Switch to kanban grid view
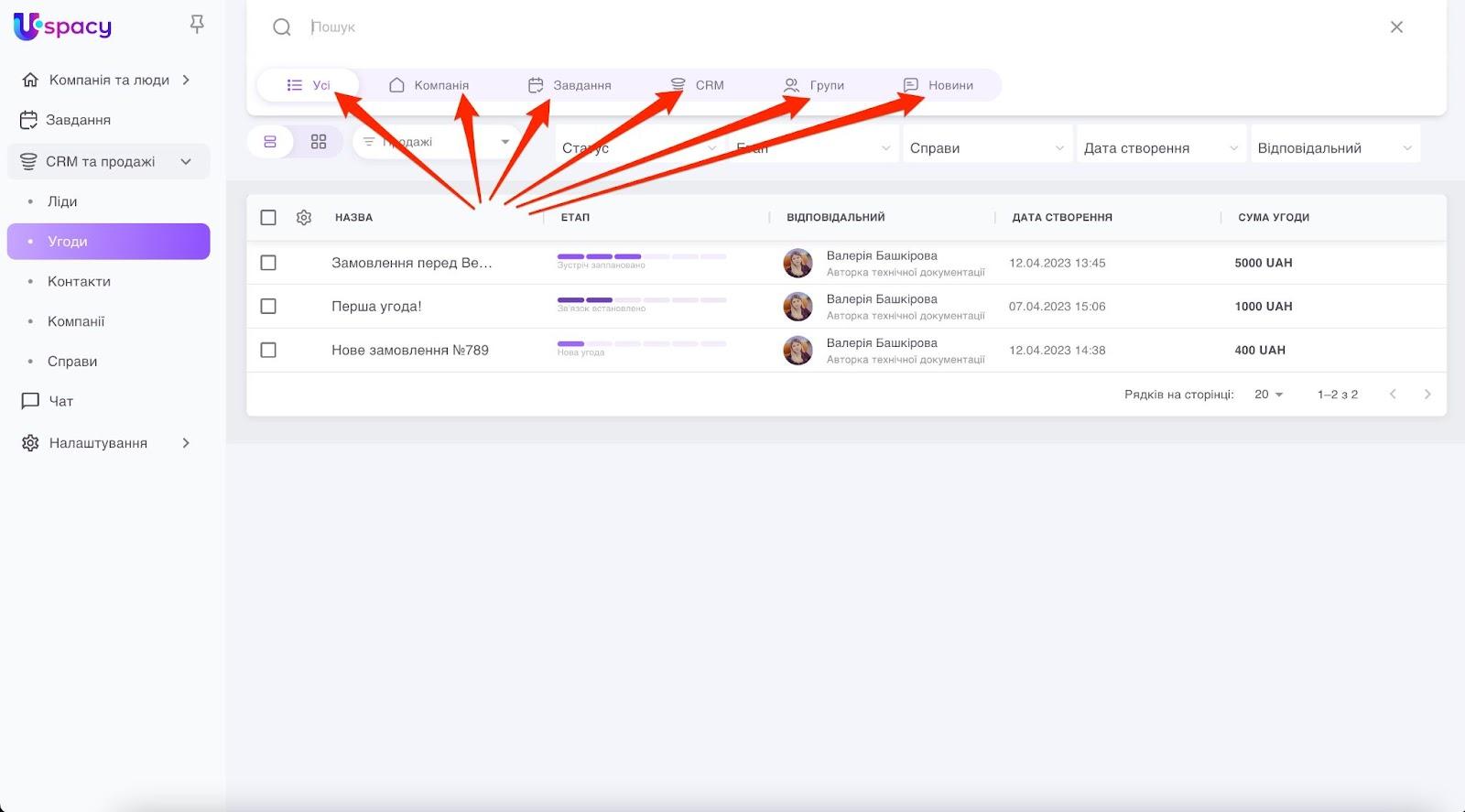Image resolution: width=1465 pixels, height=812 pixels. (x=319, y=142)
